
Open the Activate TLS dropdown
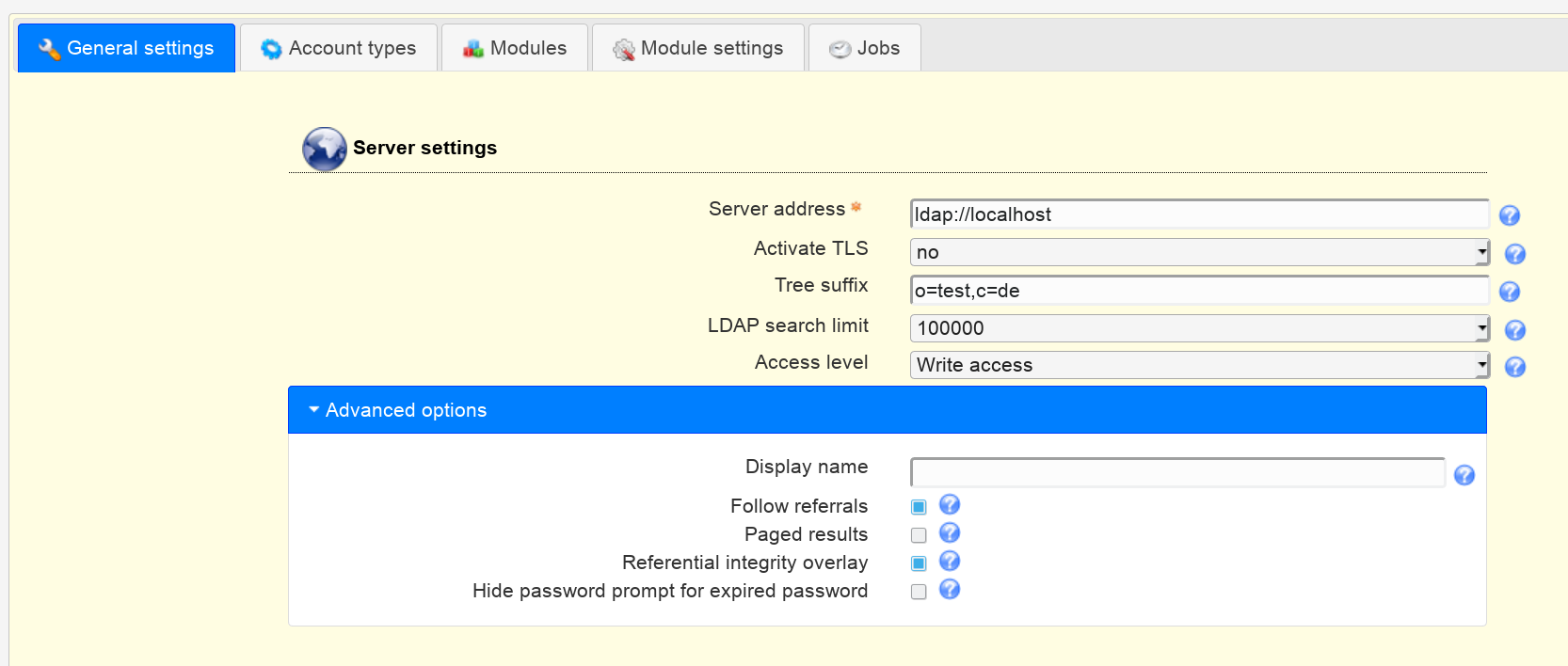pos(1198,252)
